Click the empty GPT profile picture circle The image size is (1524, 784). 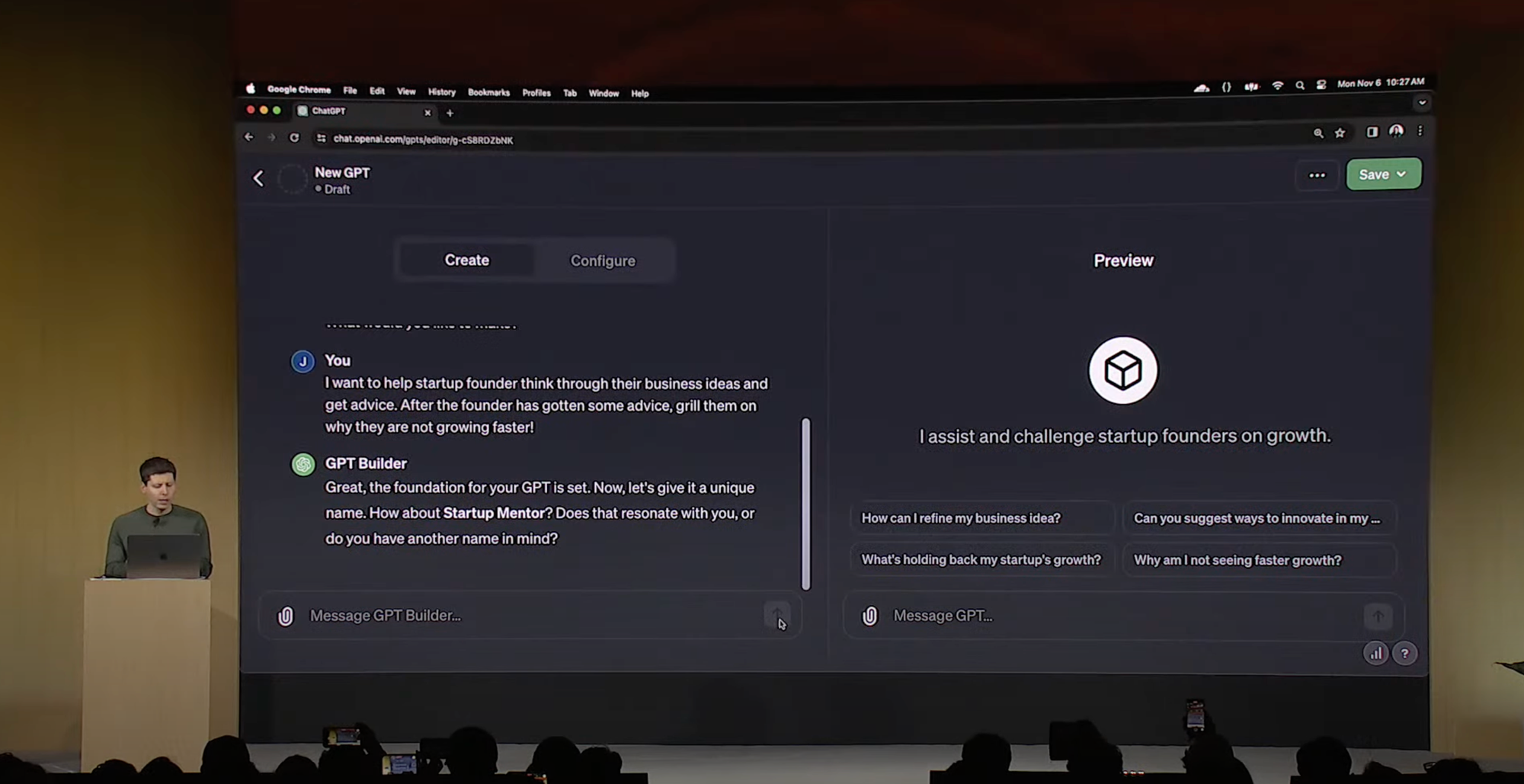pyautogui.click(x=292, y=179)
